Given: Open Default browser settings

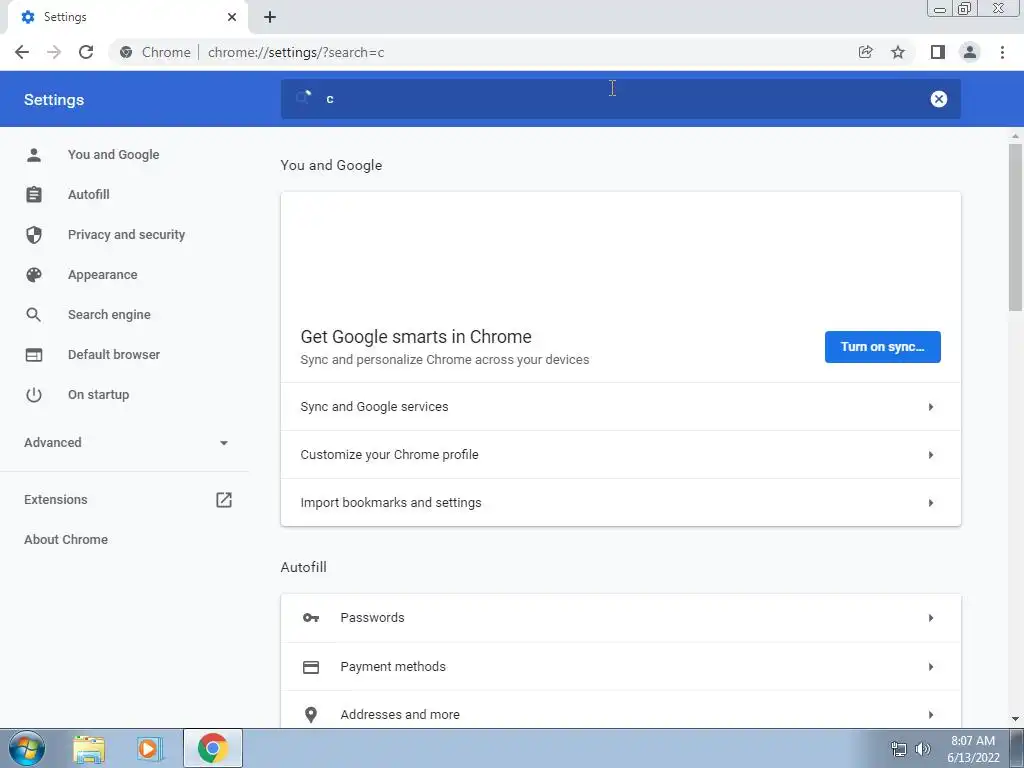Looking at the screenshot, I should pyautogui.click(x=114, y=355).
